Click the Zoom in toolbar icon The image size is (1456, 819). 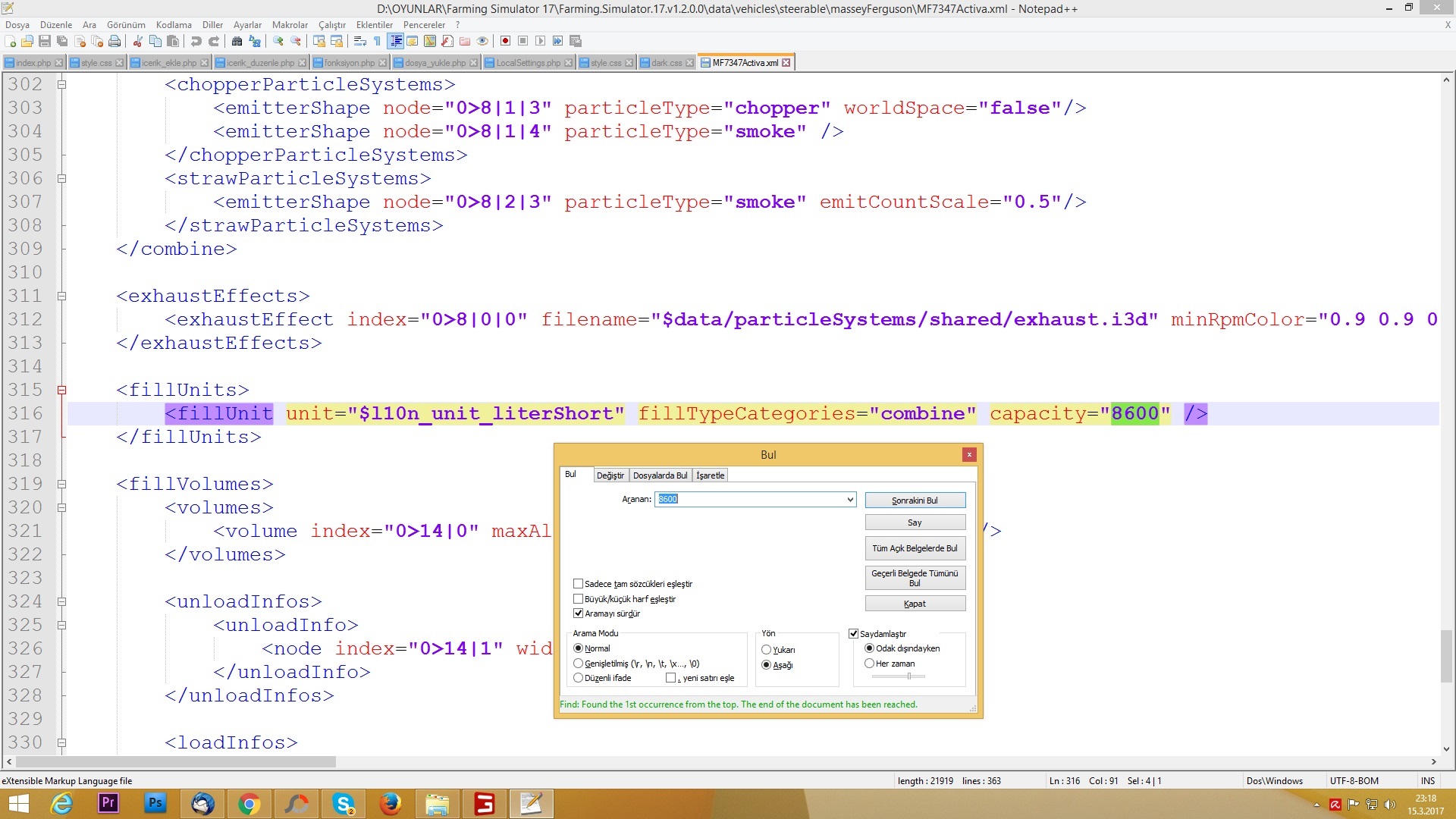pyautogui.click(x=278, y=41)
